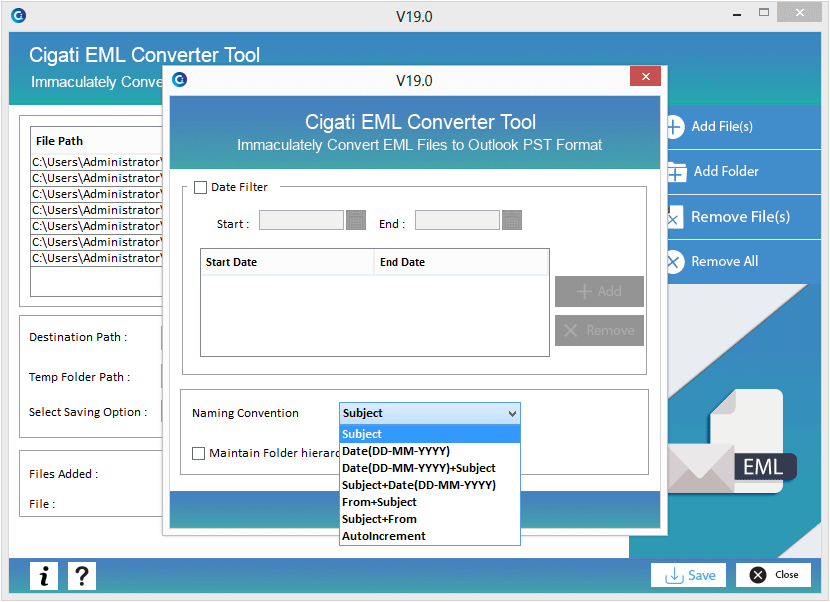Click the Start date input field

[301, 220]
